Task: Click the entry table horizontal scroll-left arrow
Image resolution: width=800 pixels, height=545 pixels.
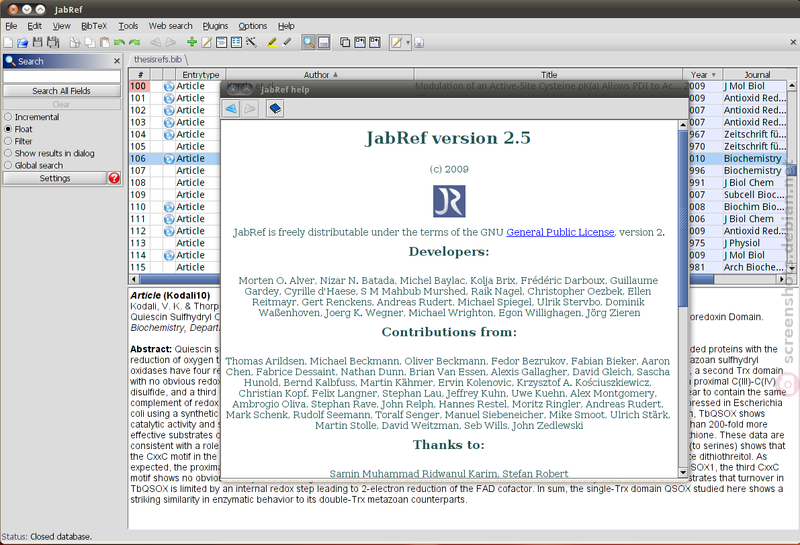Action: 134,279
